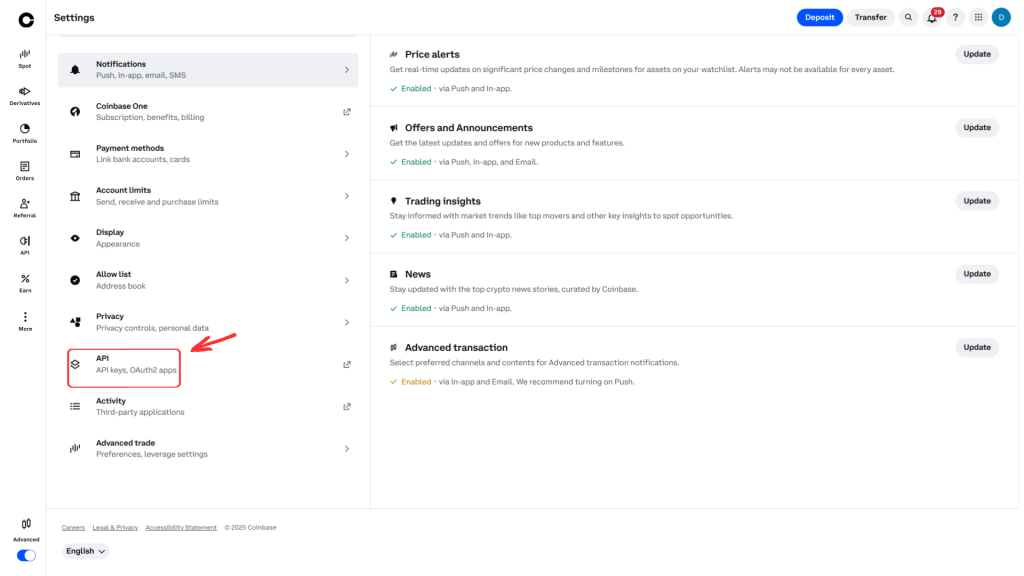The width and height of the screenshot is (1024, 576).
Task: Open the Careers footer link
Action: point(73,528)
